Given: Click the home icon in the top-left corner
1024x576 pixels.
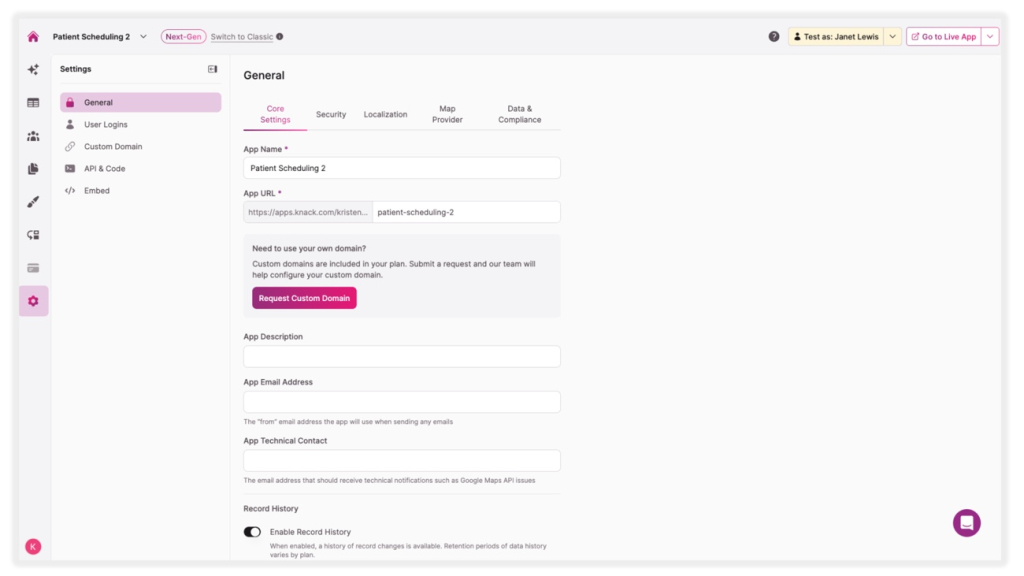Looking at the screenshot, I should pyautogui.click(x=33, y=37).
